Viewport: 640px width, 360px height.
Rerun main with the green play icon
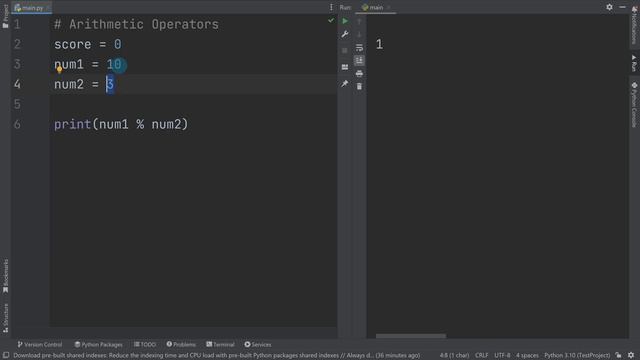pos(345,21)
